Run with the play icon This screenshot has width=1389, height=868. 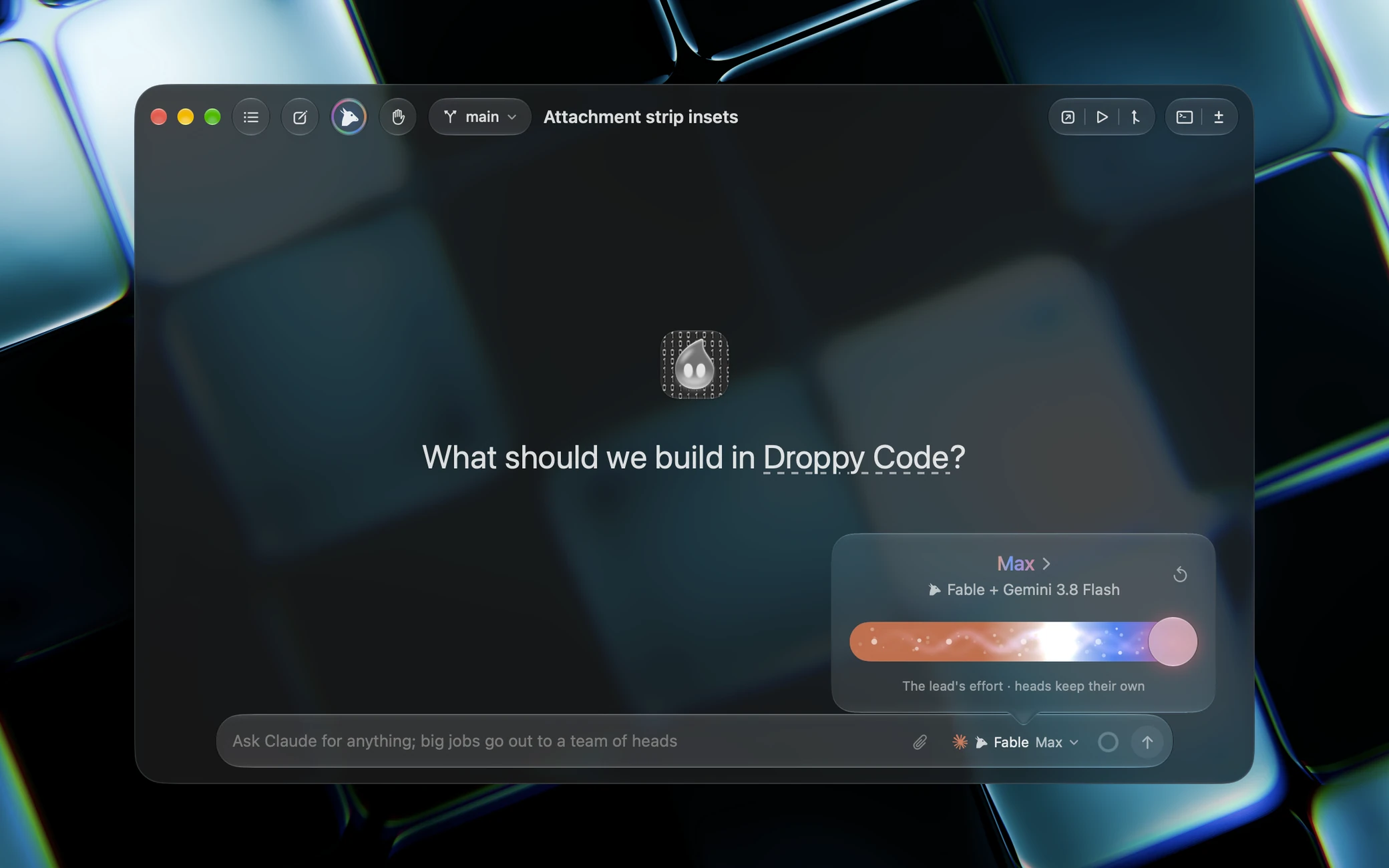coord(1102,117)
